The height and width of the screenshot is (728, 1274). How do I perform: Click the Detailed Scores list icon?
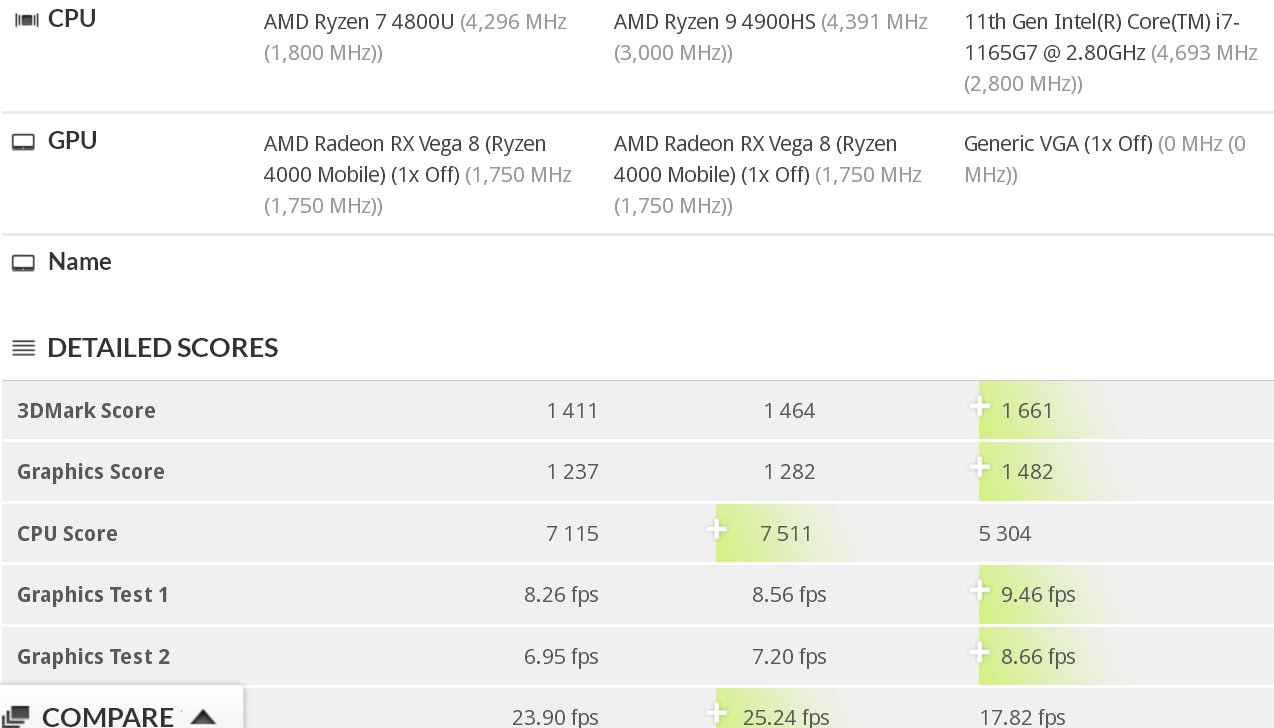coord(23,348)
